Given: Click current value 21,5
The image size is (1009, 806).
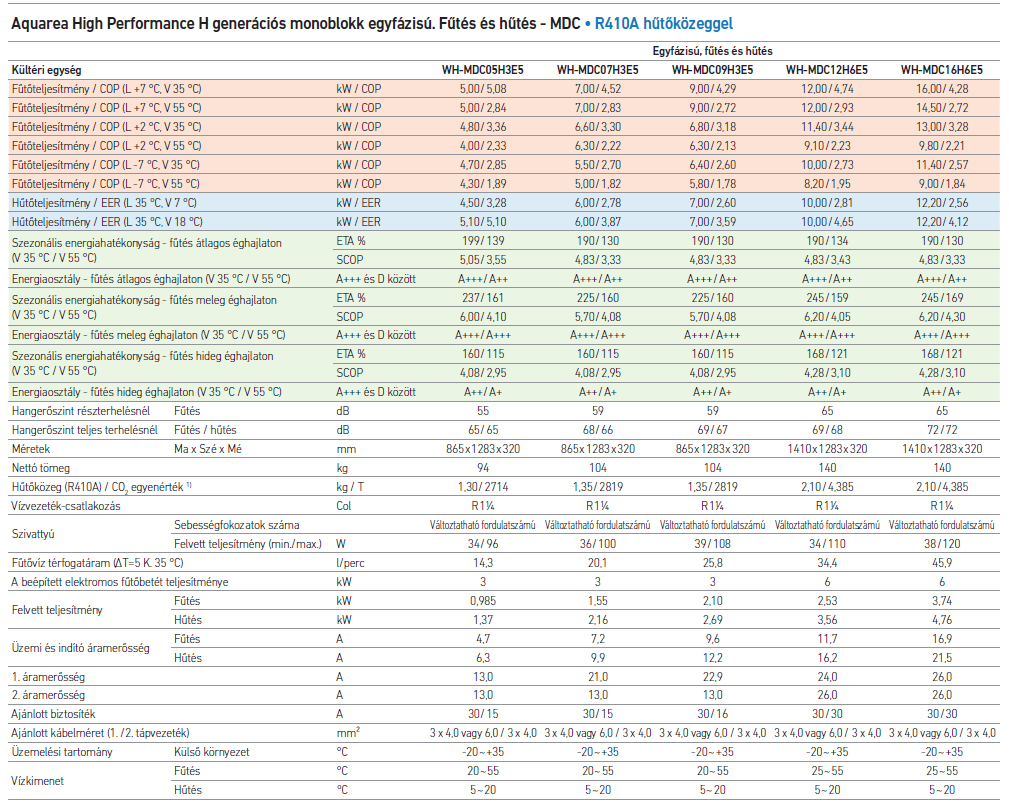Looking at the screenshot, I should pyautogui.click(x=942, y=658).
